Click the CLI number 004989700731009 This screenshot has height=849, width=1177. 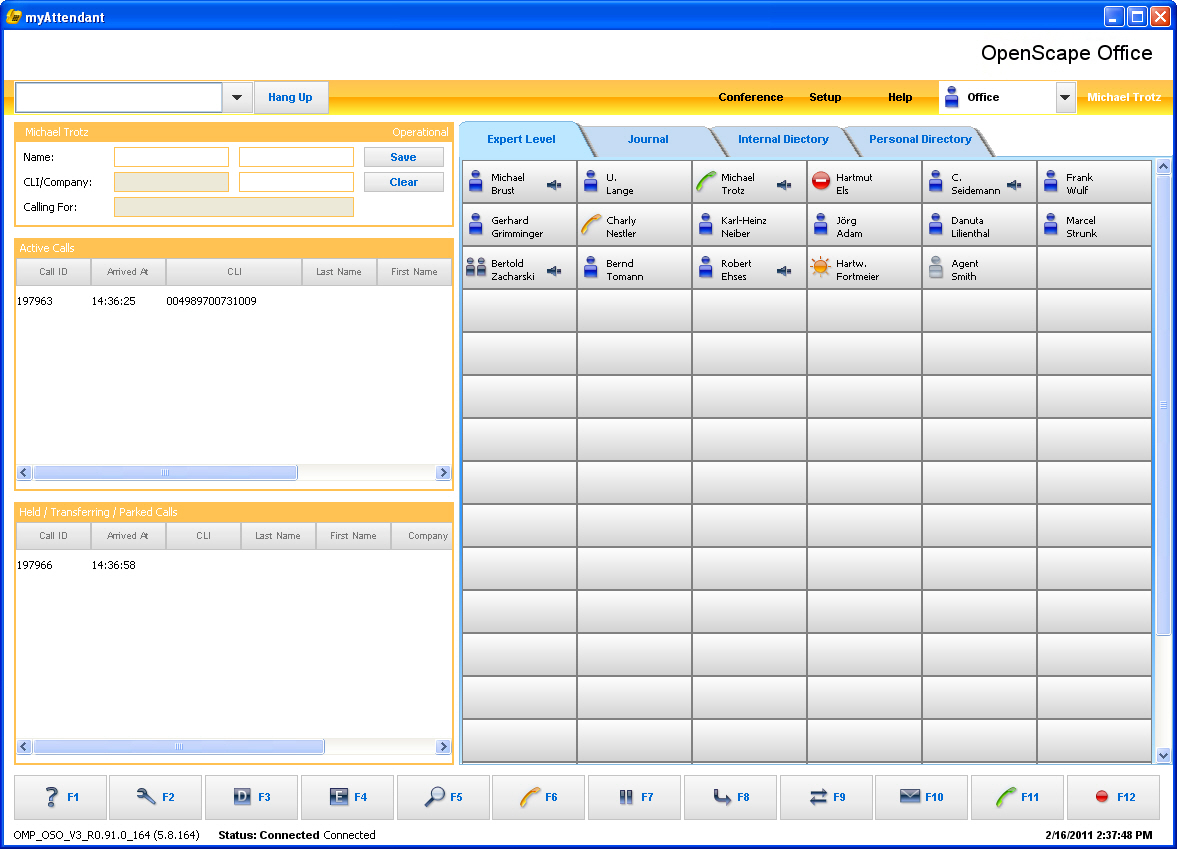tap(211, 301)
